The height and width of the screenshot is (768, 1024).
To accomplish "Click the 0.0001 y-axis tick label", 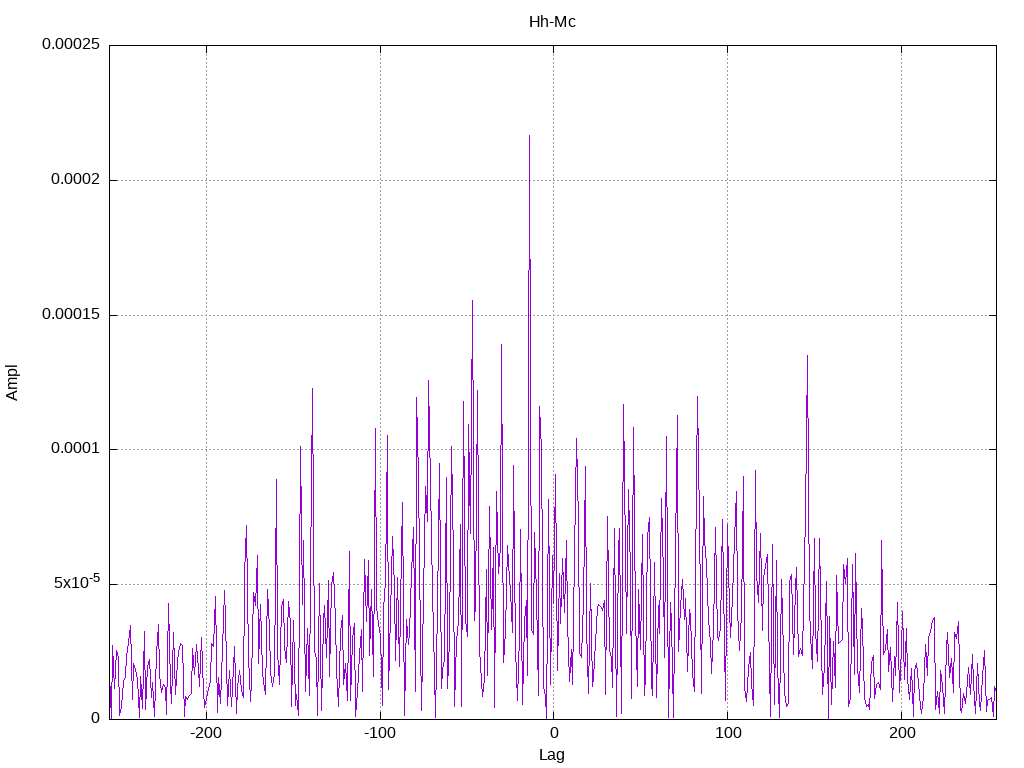I will click(x=76, y=449).
